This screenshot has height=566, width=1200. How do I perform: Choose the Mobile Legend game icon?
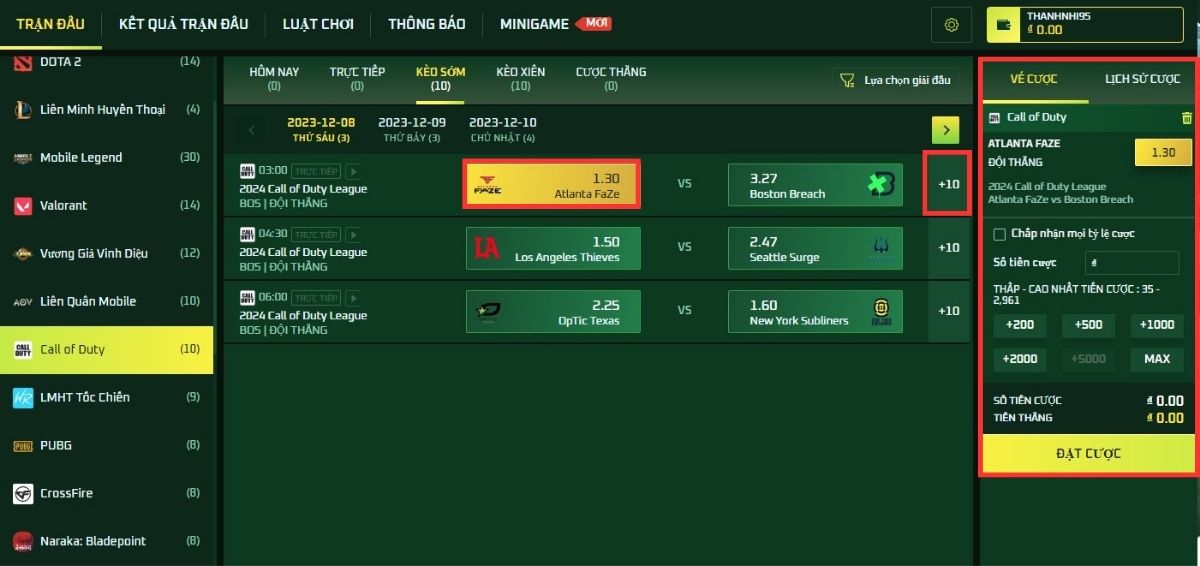[23, 158]
